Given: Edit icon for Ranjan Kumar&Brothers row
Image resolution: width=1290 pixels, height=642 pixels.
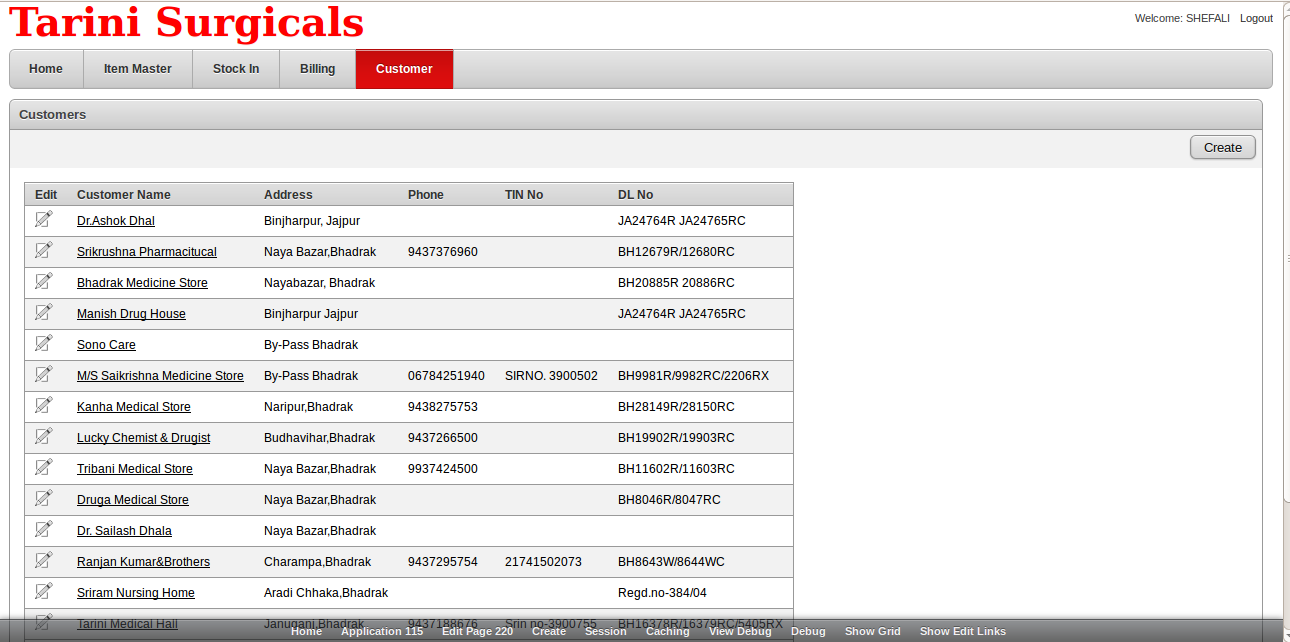Looking at the screenshot, I should coord(44,560).
